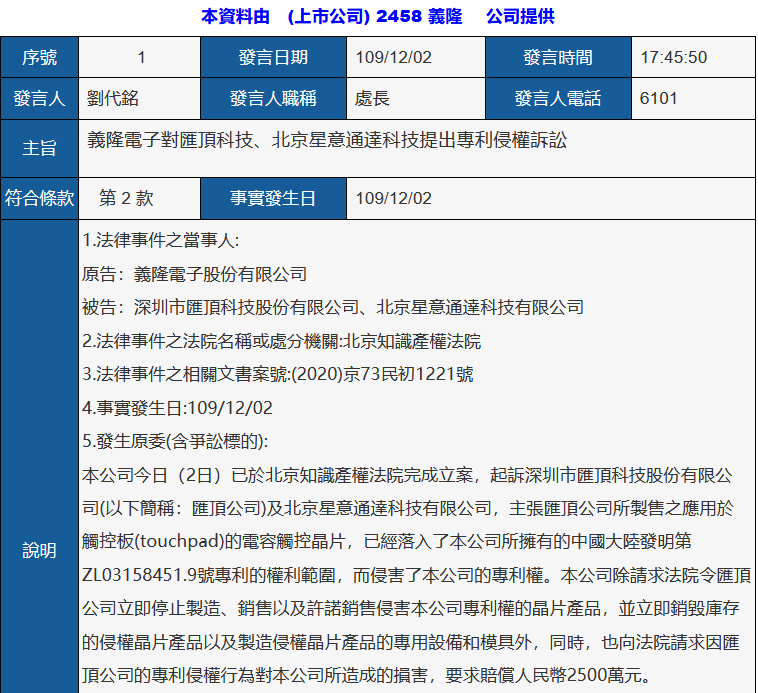Image resolution: width=758 pixels, height=693 pixels.
Task: Select the '事實發生日' header cell
Action: coord(273,198)
